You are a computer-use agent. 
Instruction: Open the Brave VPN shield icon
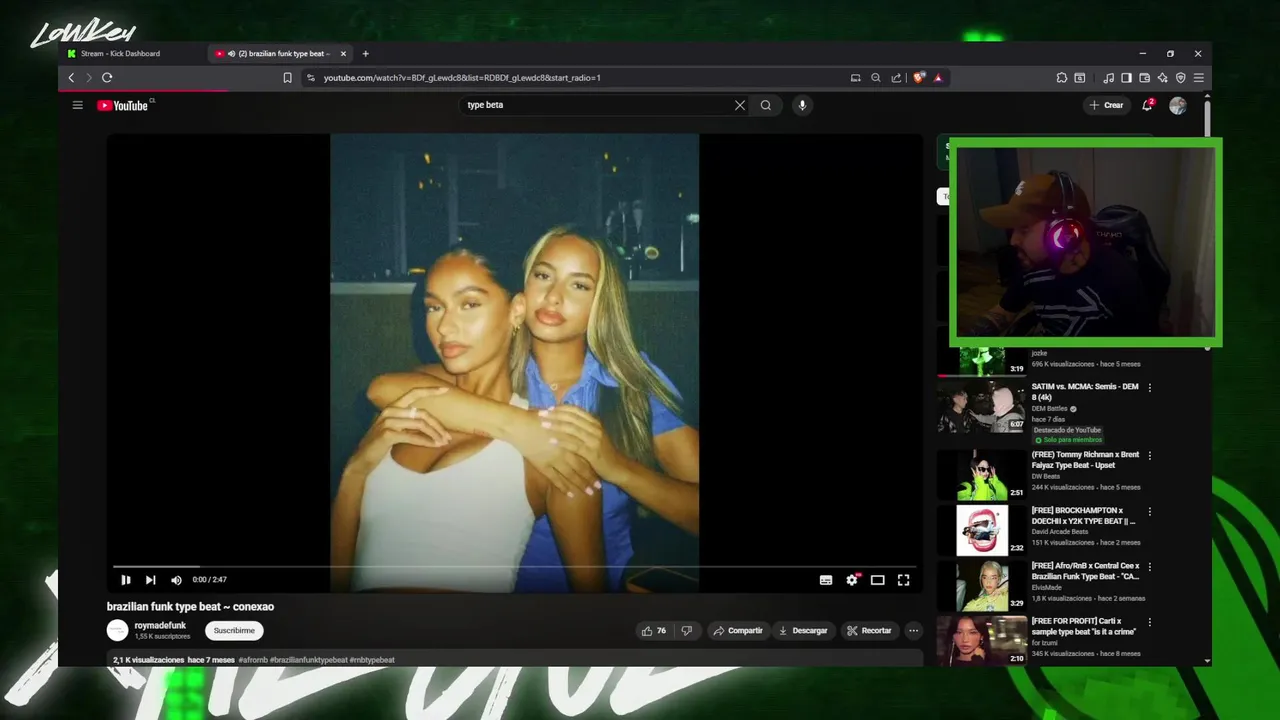coord(1180,78)
